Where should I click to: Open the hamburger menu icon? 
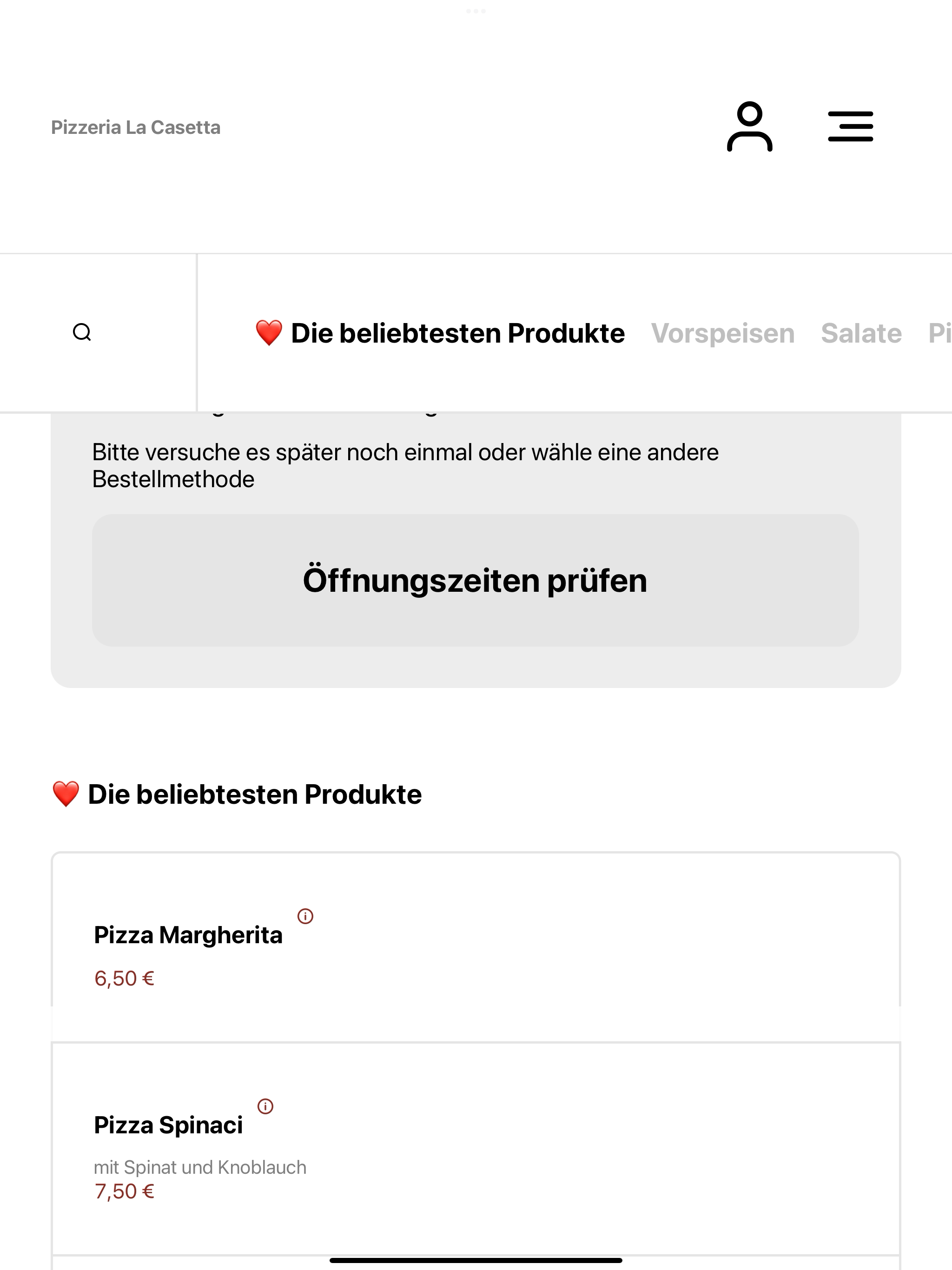[x=850, y=126]
